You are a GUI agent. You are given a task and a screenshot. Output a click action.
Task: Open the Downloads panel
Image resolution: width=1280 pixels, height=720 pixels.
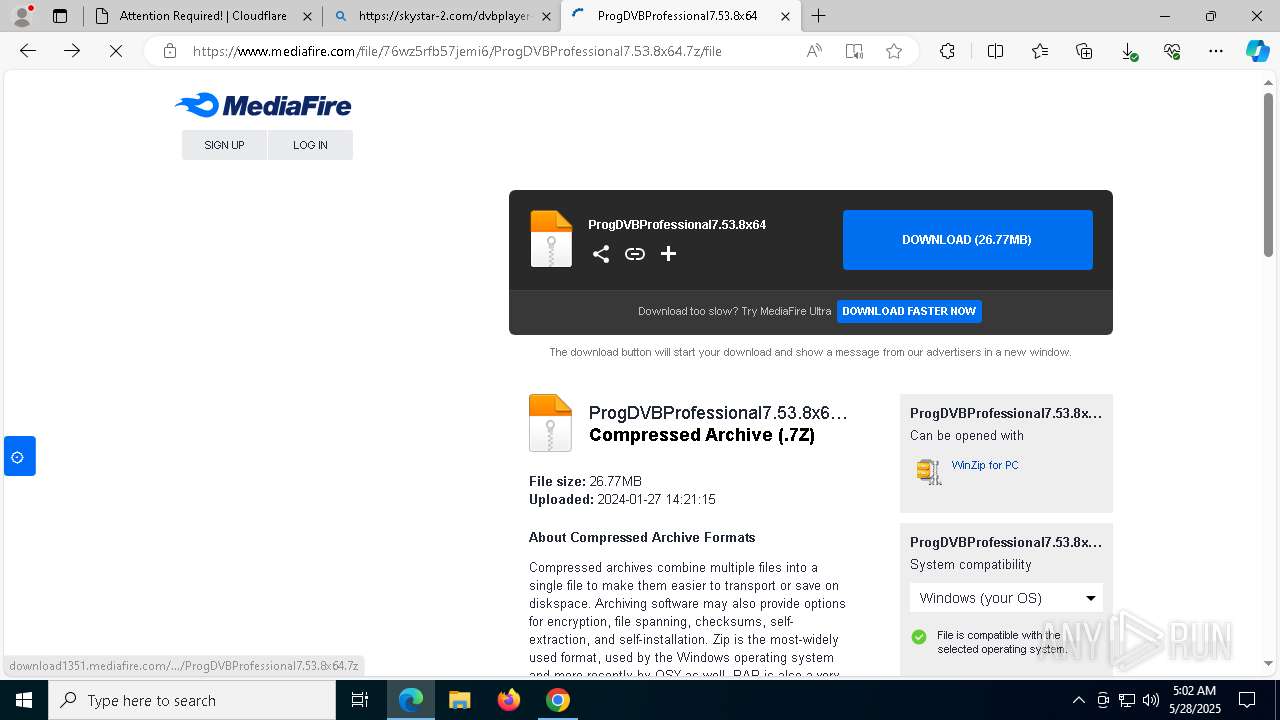(1128, 51)
